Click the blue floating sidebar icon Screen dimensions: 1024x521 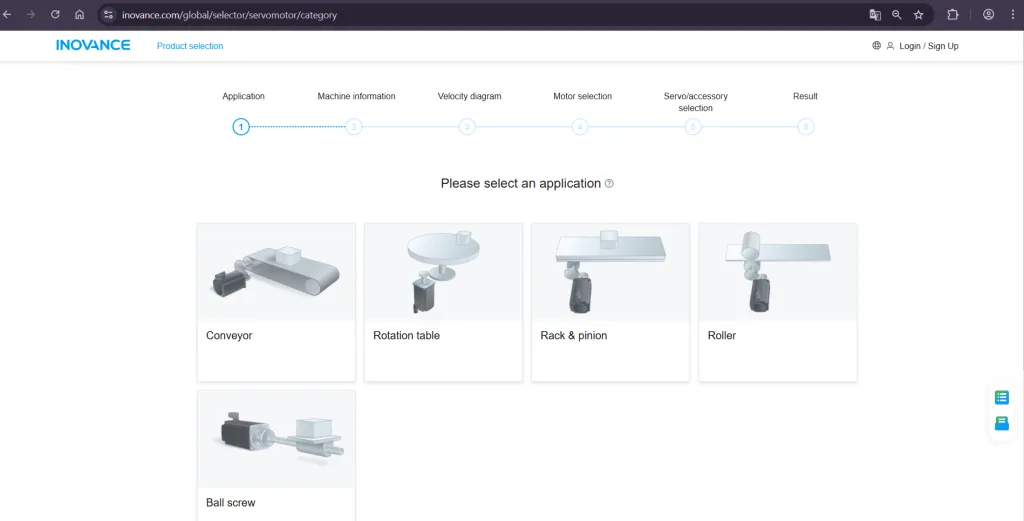[1001, 423]
